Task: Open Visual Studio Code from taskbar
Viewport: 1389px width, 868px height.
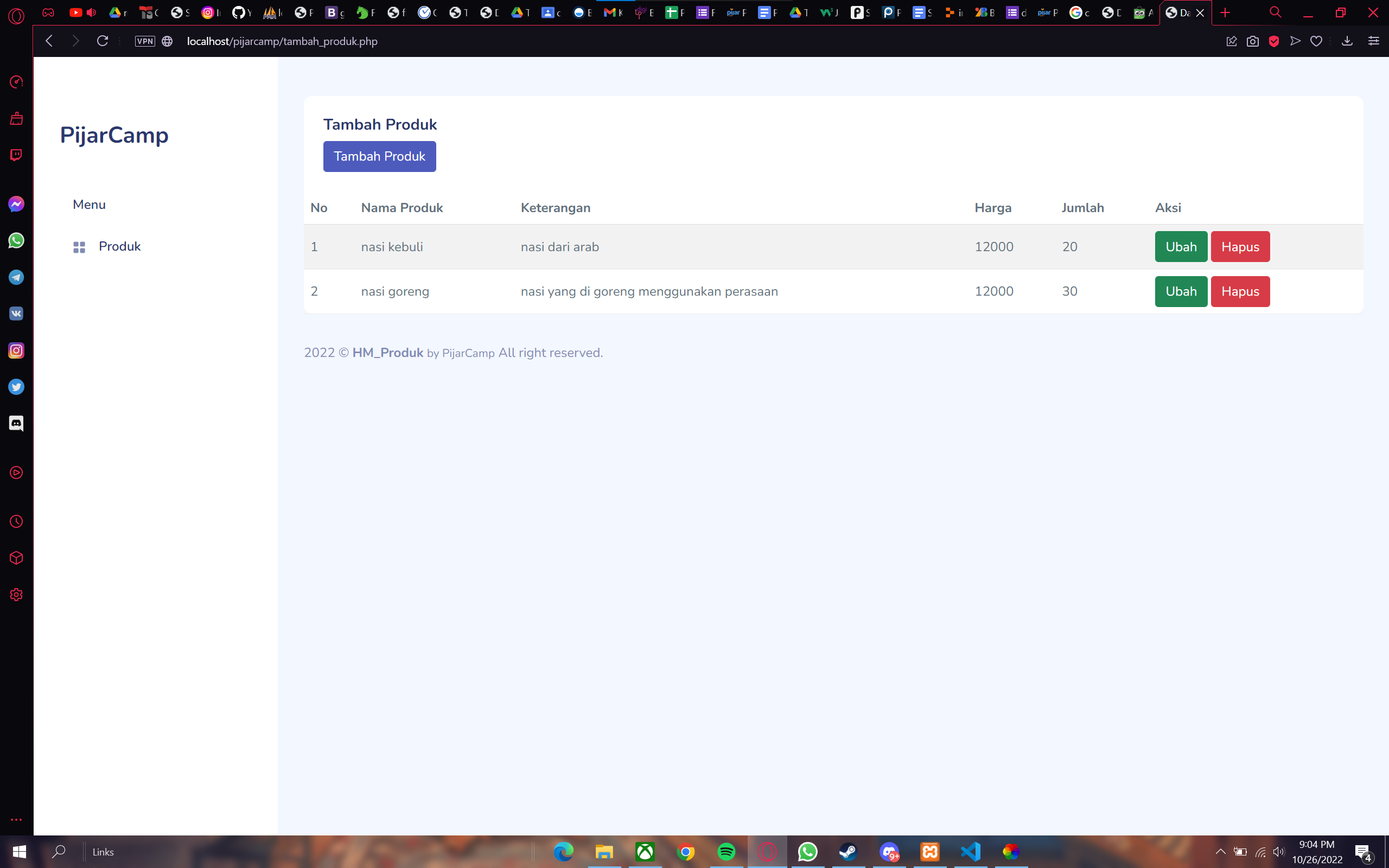Action: point(970,851)
